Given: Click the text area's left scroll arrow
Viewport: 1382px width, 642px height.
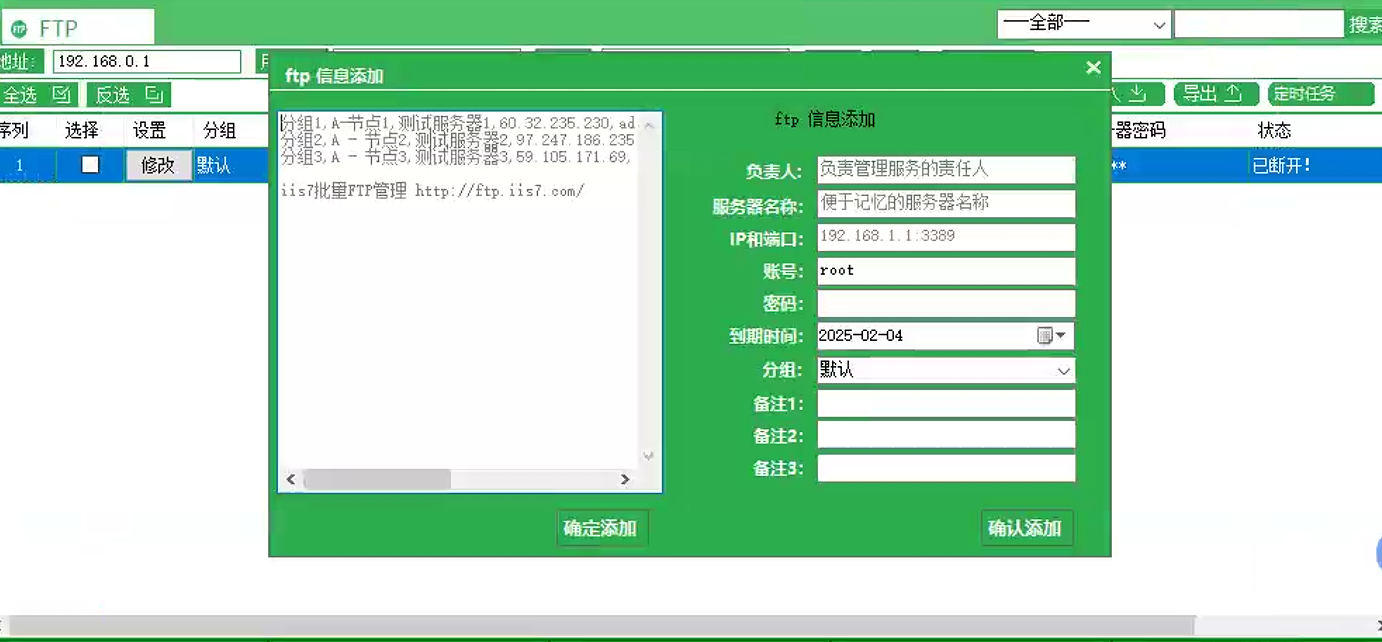Looking at the screenshot, I should point(291,480).
